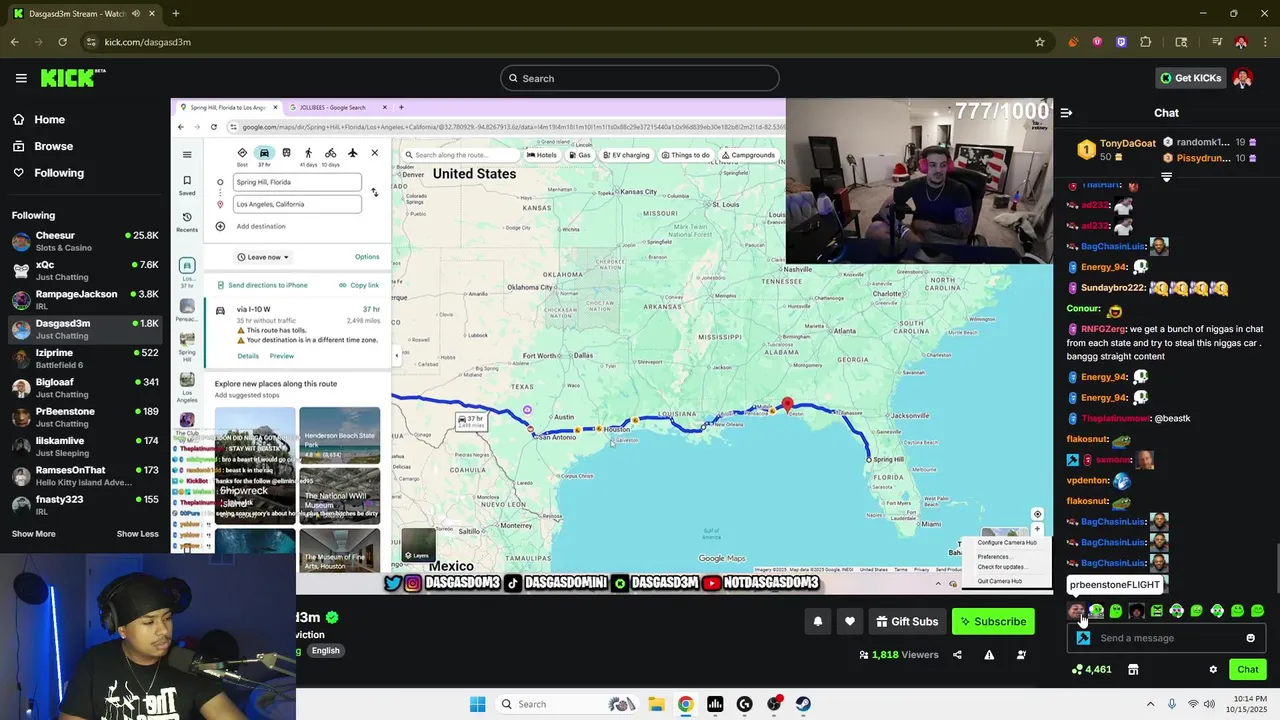Open the chat shop icon
1280x720 pixels.
1133,669
